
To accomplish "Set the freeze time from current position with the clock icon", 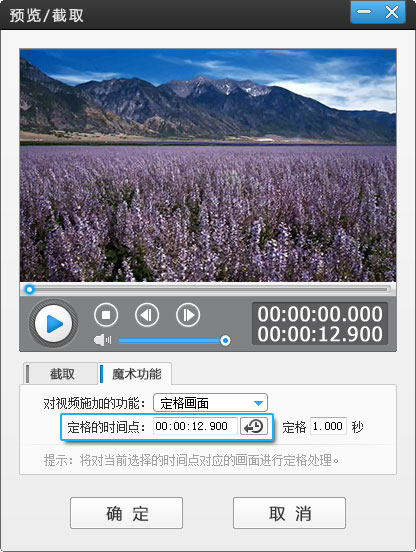I will click(x=254, y=426).
